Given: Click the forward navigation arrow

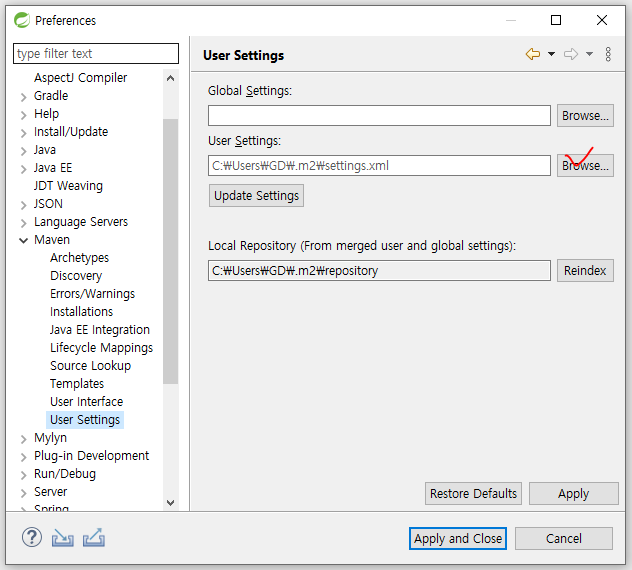Looking at the screenshot, I should [x=570, y=54].
